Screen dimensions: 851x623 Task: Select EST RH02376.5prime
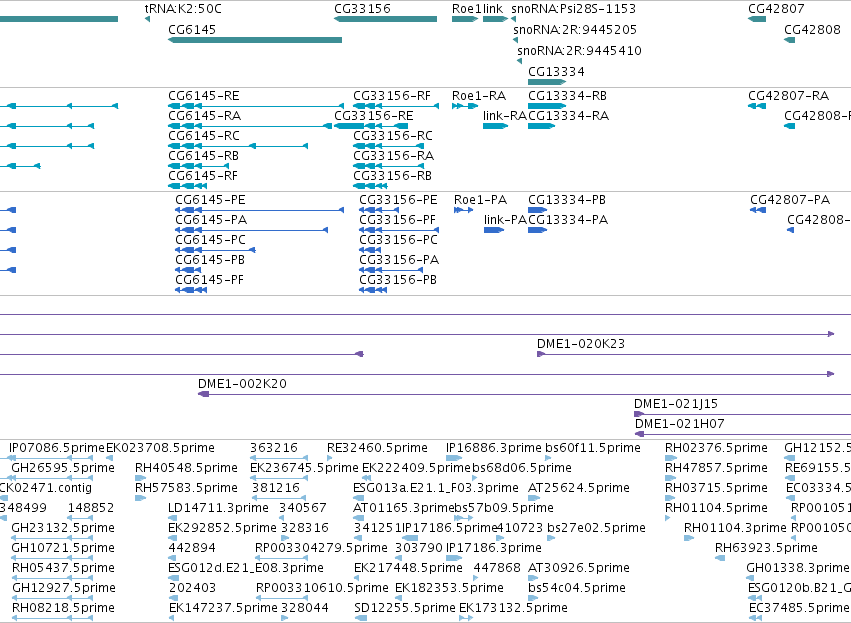[716, 448]
